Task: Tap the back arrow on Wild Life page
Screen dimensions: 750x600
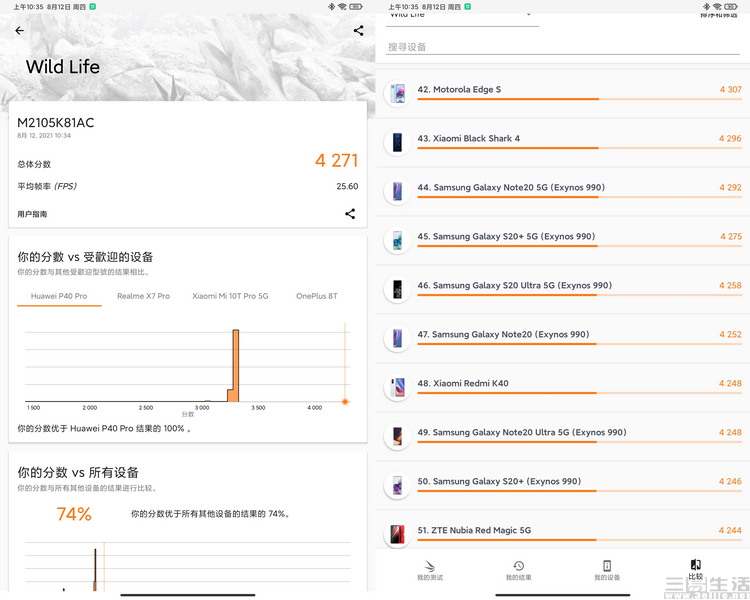Action: click(20, 31)
